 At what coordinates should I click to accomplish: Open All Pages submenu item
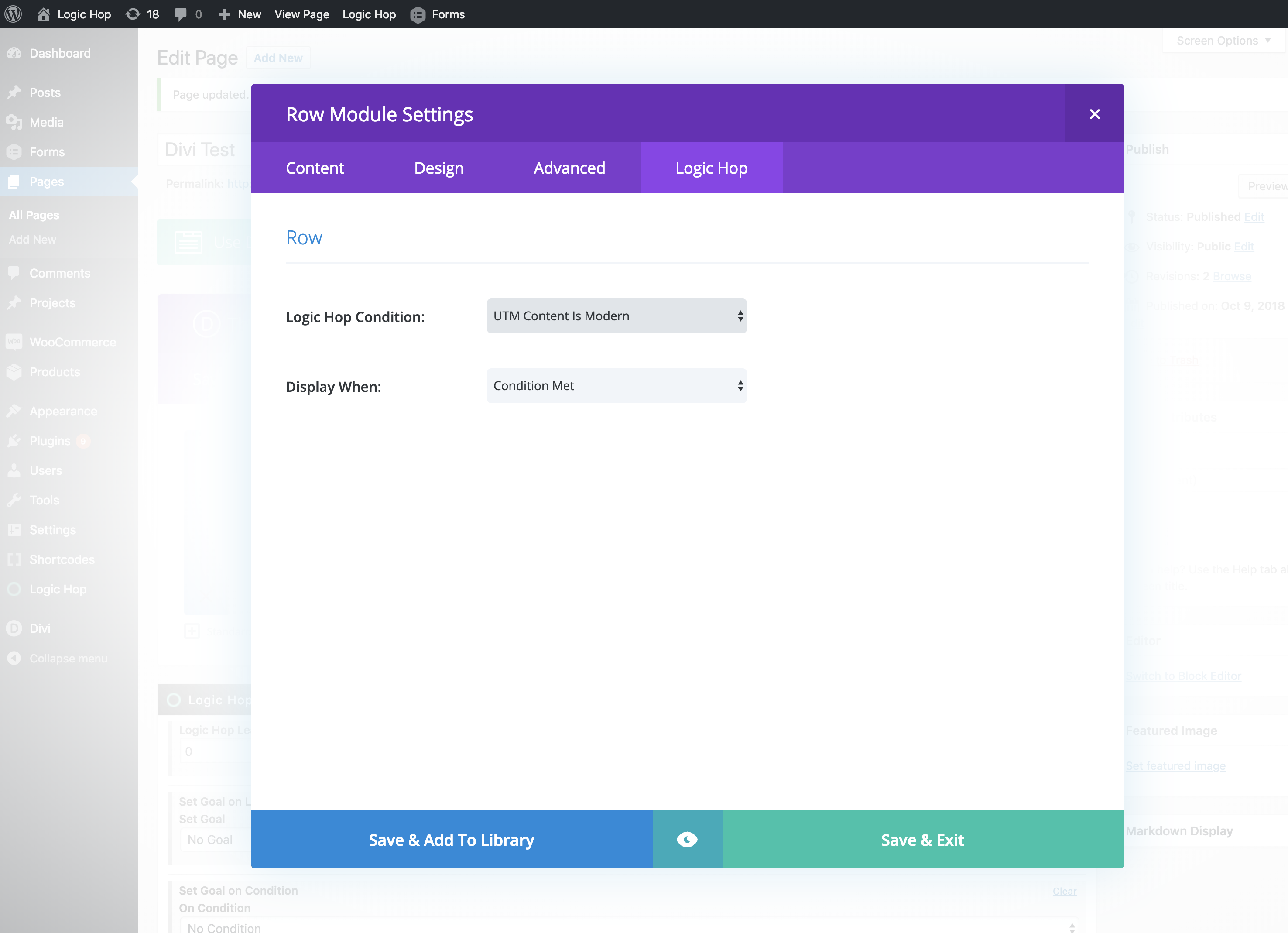coord(34,215)
